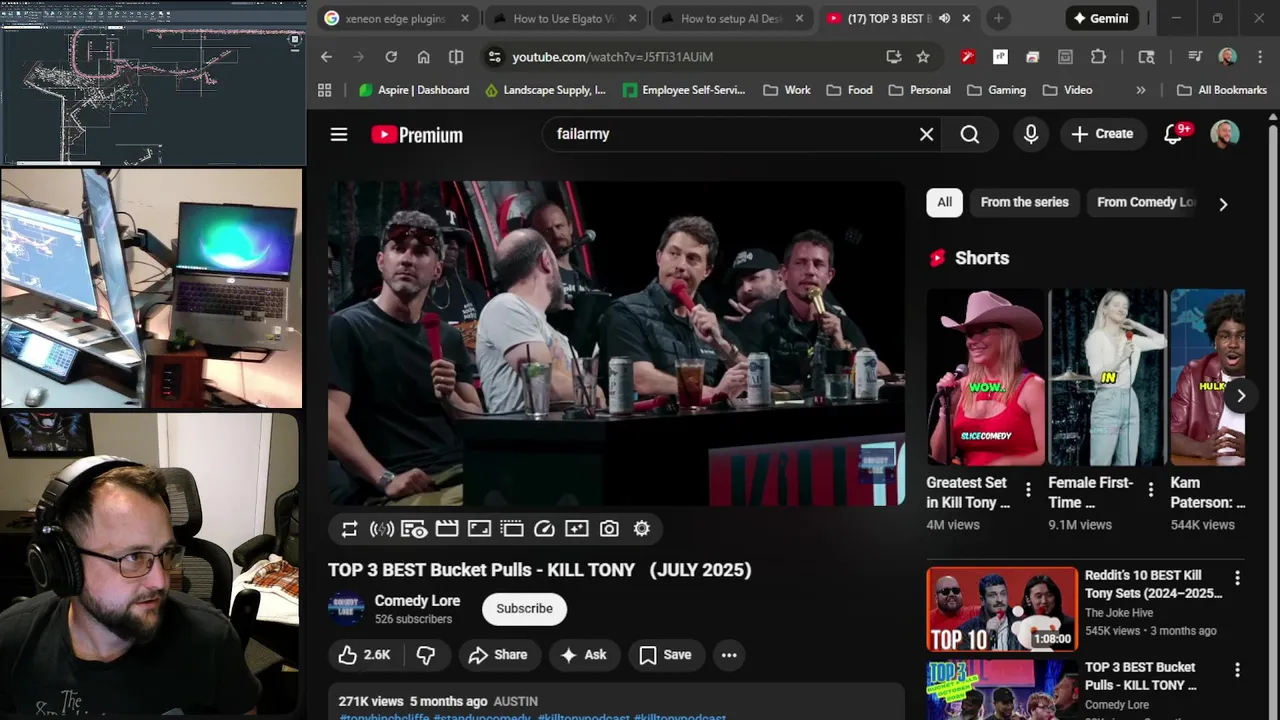Viewport: 1280px width, 720px height.
Task: Open options for Female First-Time short
Action: pyautogui.click(x=1150, y=490)
